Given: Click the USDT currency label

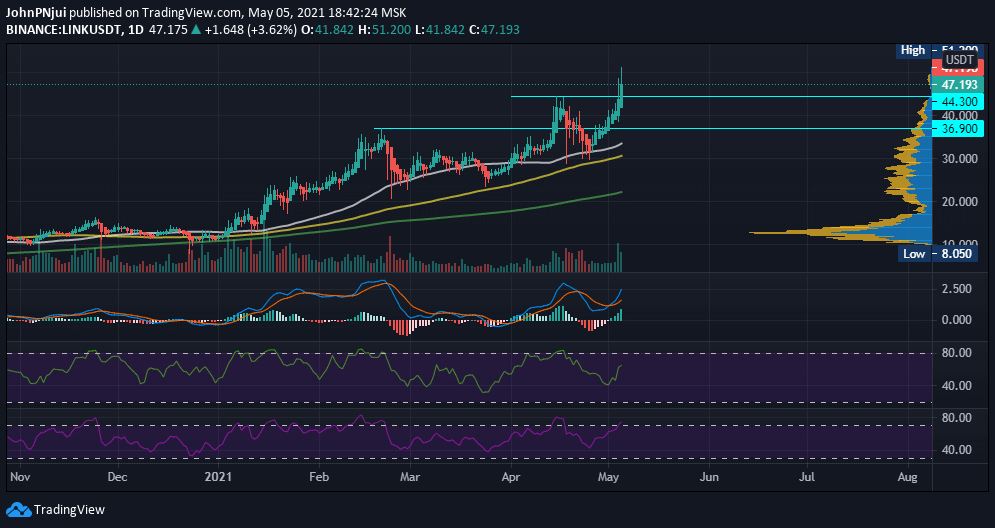Looking at the screenshot, I should point(959,60).
